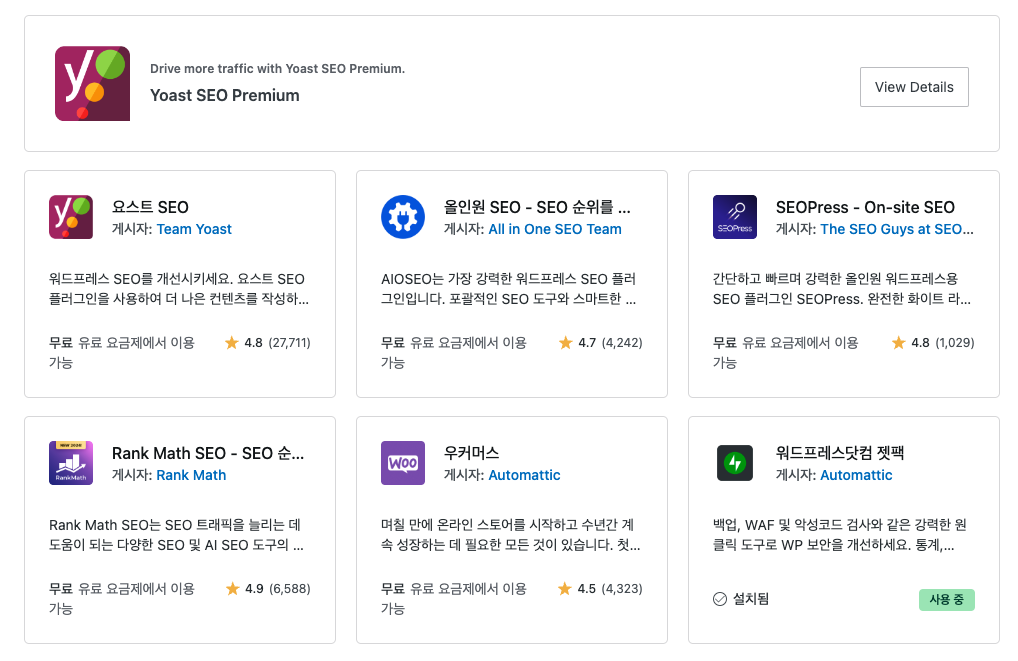Click the Yoast SEO Premium logo icon

tap(92, 83)
